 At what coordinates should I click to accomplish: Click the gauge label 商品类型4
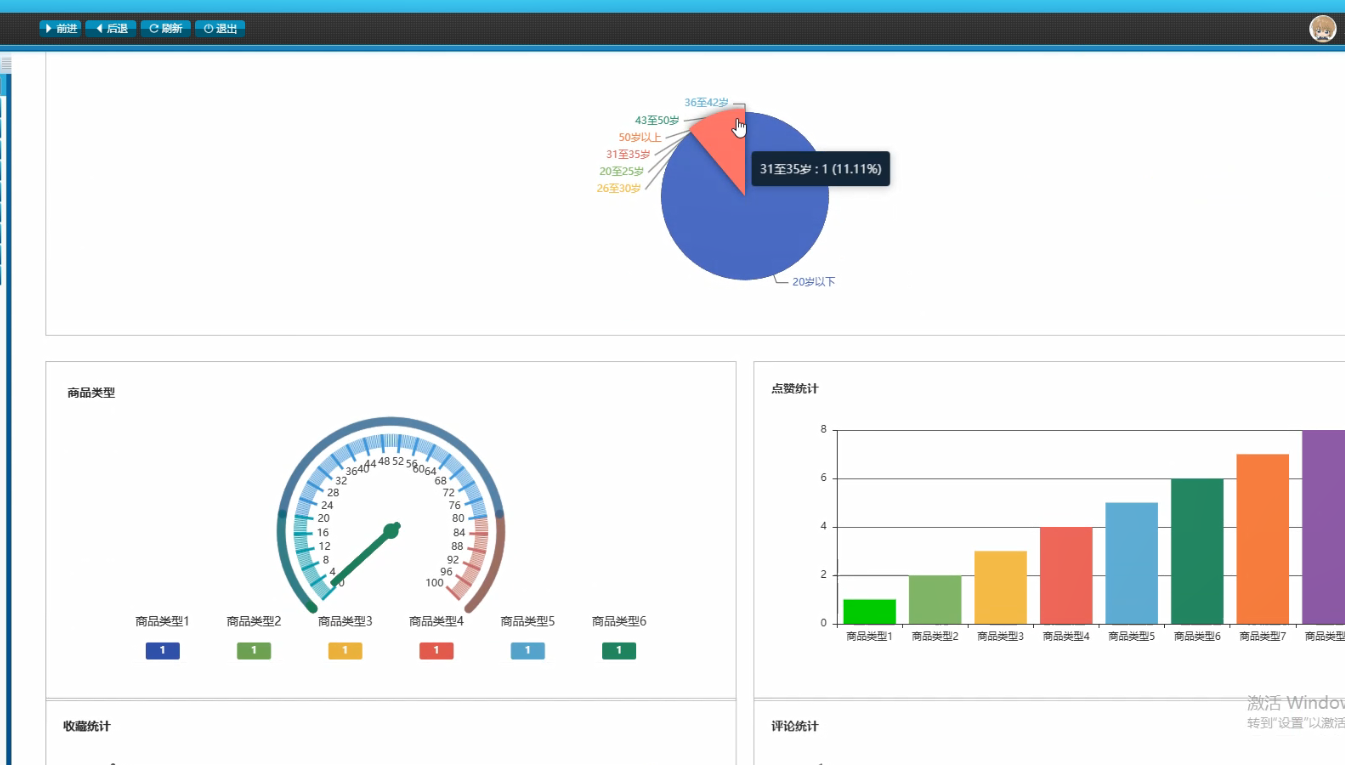[x=436, y=621]
